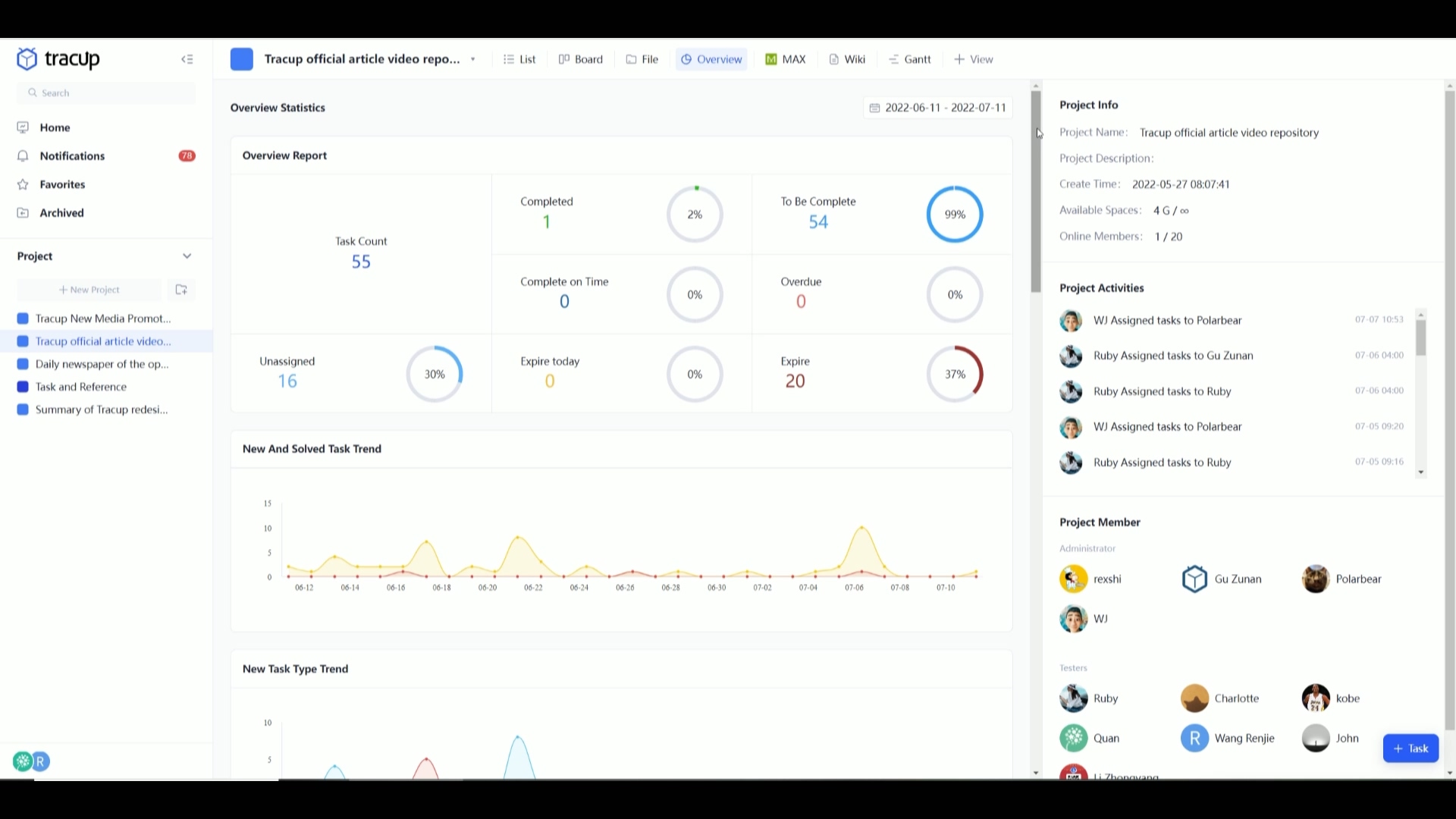The height and width of the screenshot is (819, 1456).
Task: Switch to the Board tab
Action: click(581, 59)
